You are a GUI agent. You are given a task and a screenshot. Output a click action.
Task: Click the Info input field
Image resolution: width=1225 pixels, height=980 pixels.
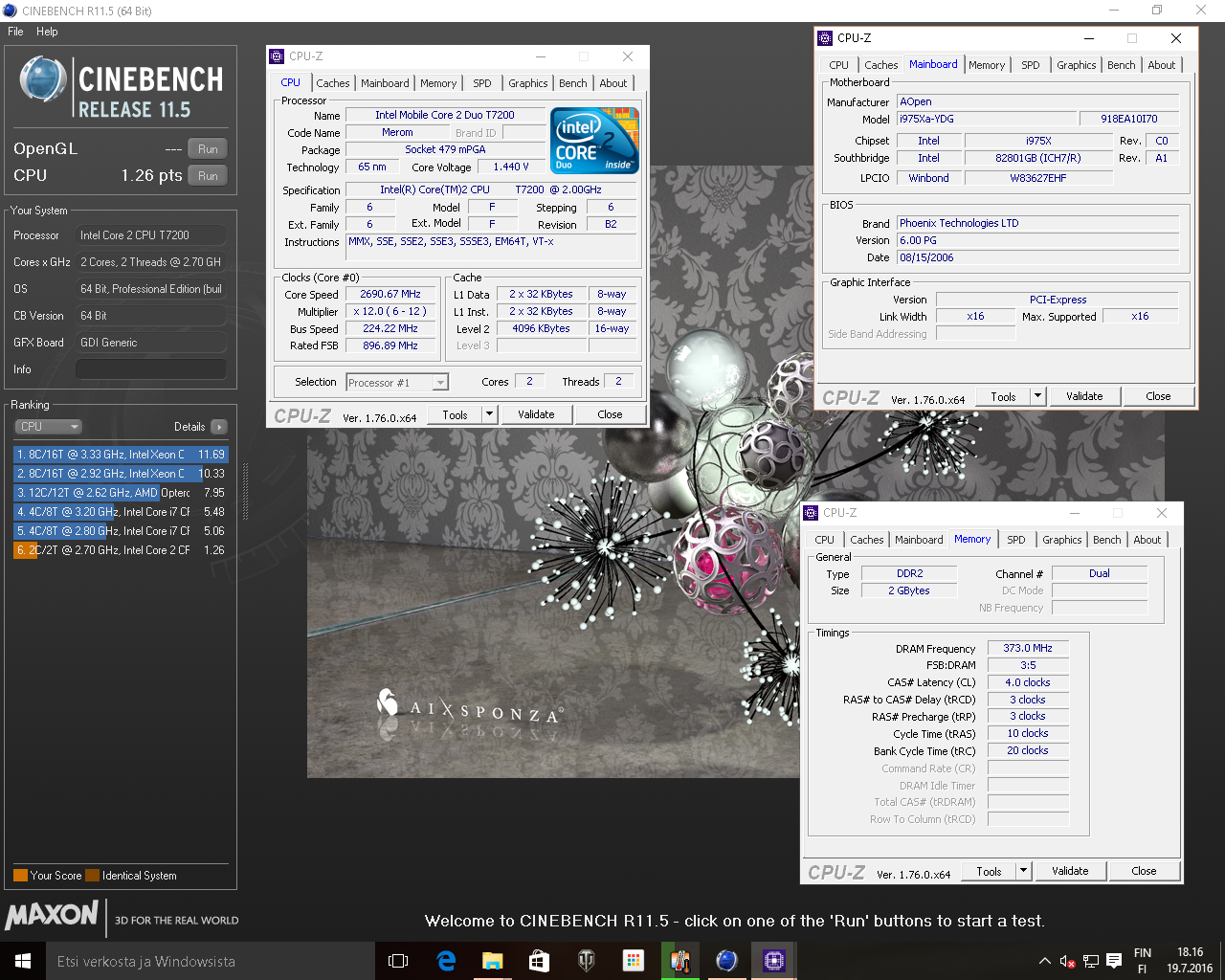coord(151,369)
